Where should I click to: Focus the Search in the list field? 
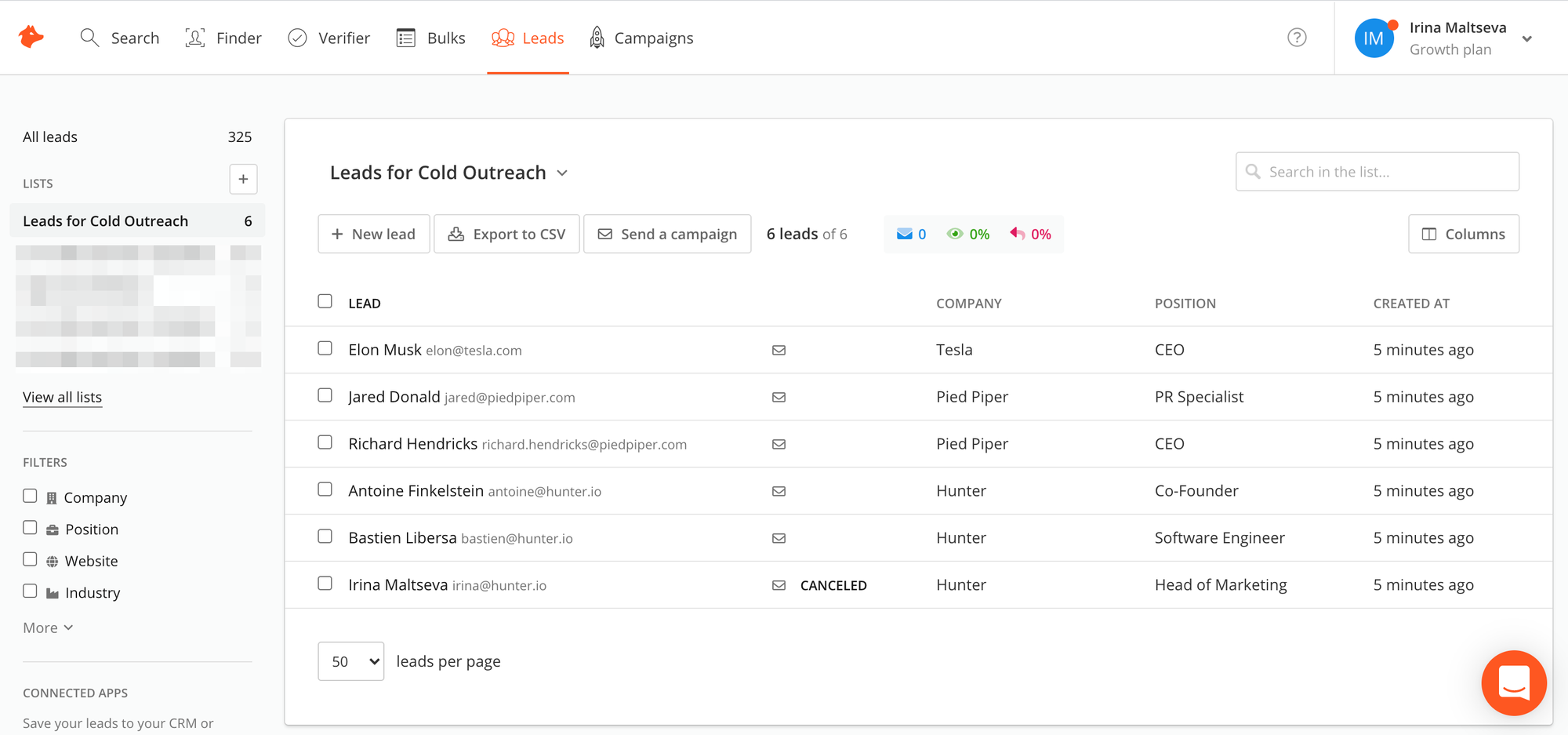1377,172
